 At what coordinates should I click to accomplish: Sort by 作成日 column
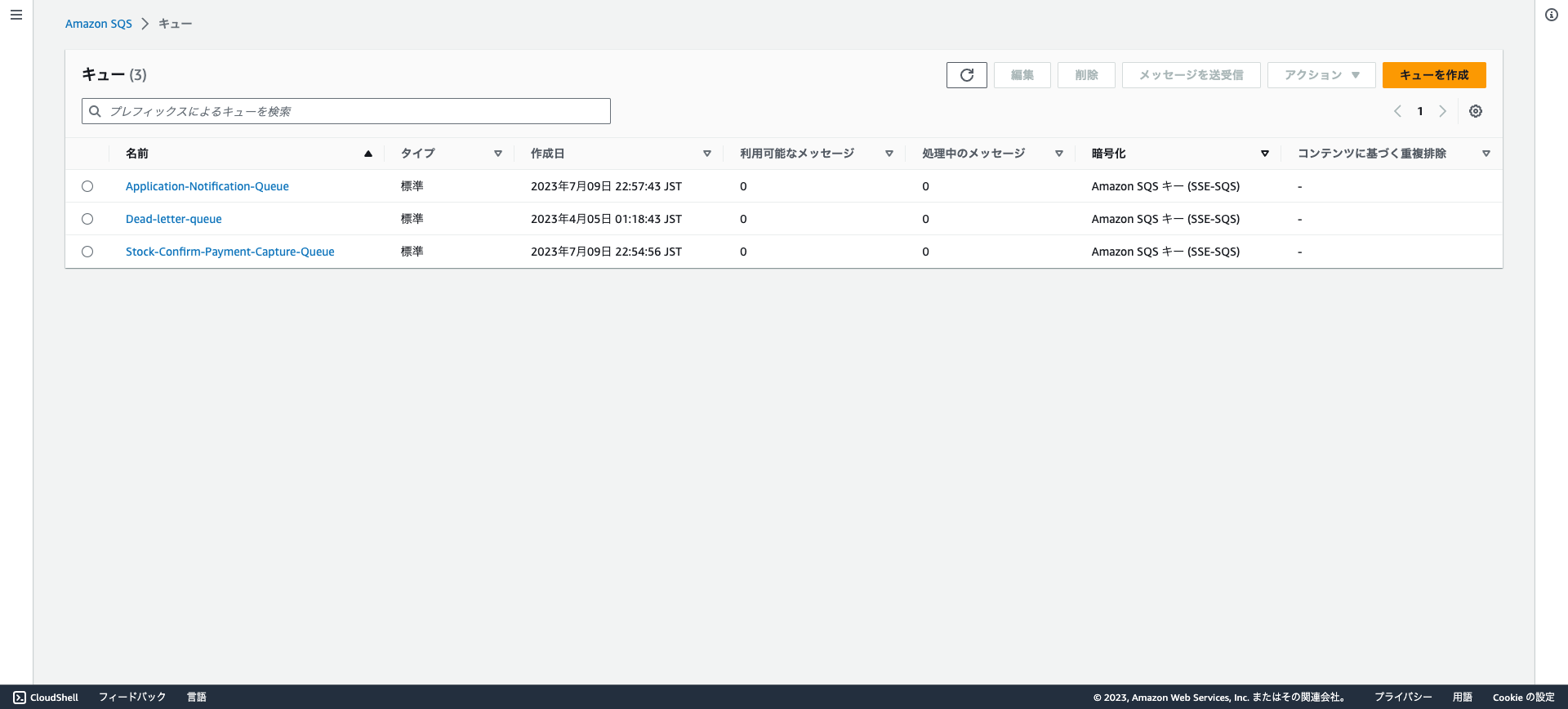(x=707, y=154)
